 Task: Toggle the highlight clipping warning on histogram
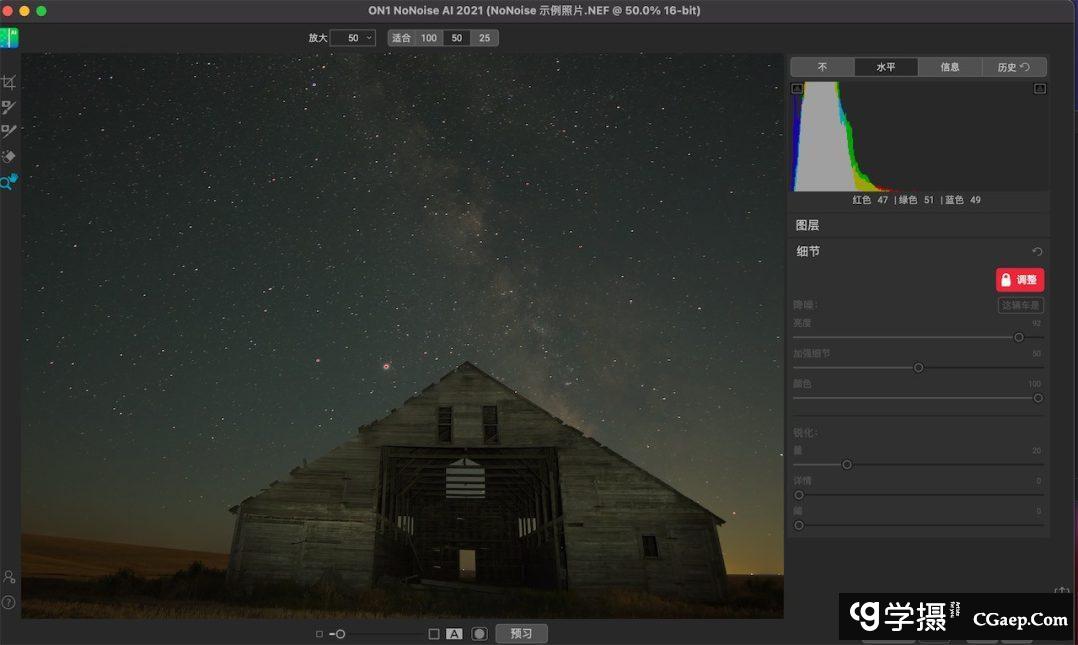pos(1039,88)
